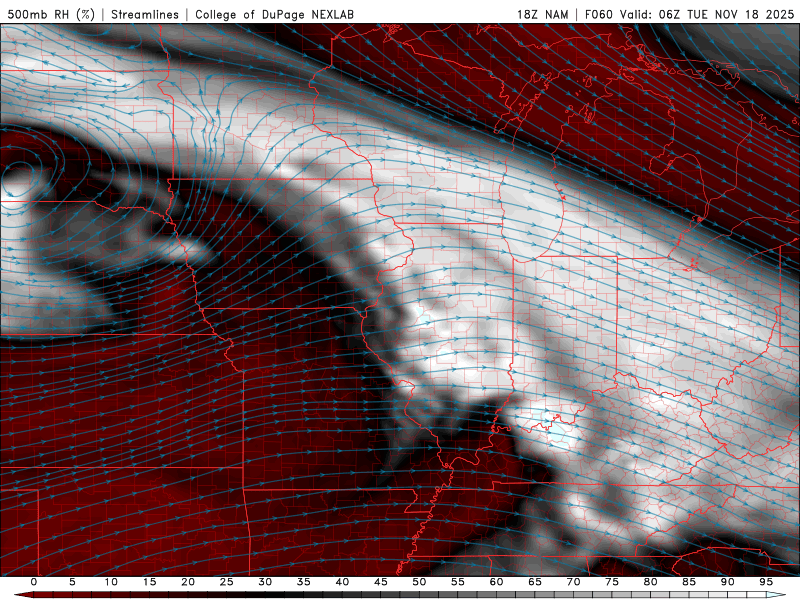Click the colorbar label "40"
The image size is (800, 600).
[342, 582]
